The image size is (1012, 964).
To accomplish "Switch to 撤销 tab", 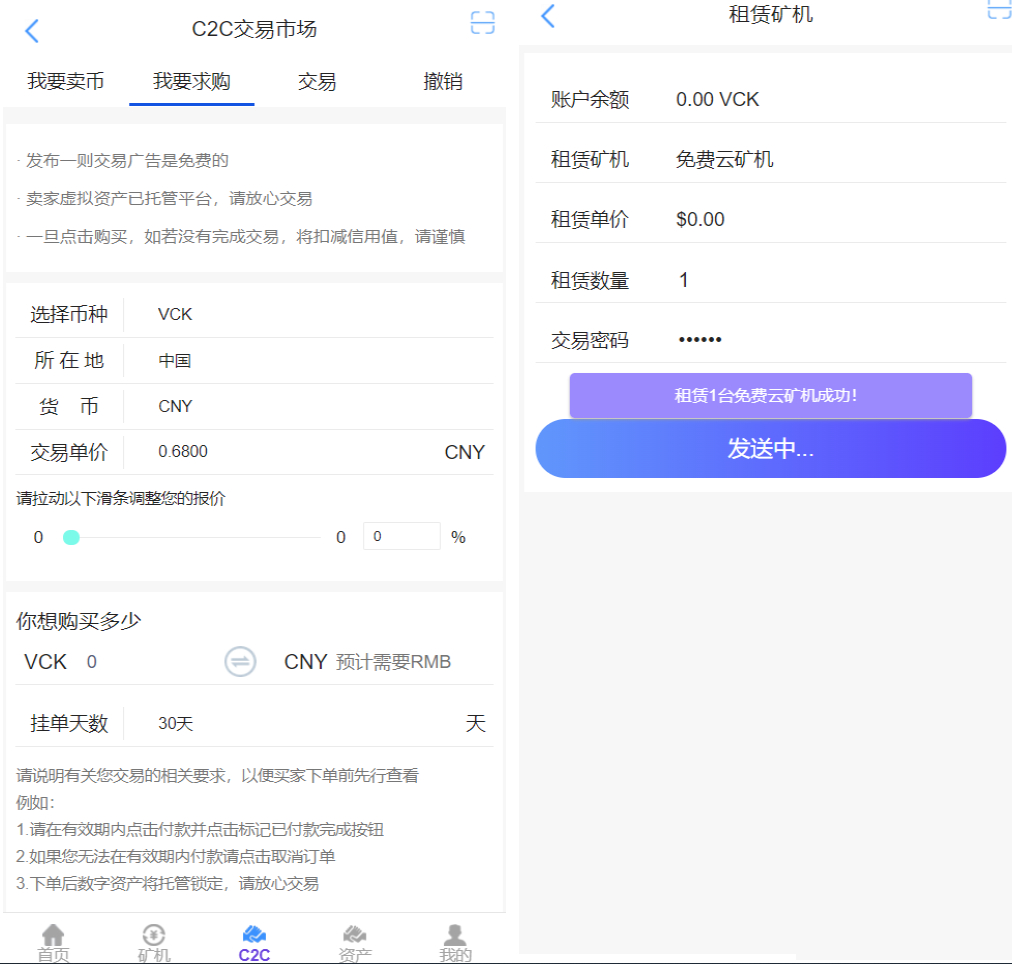I will pos(443,81).
